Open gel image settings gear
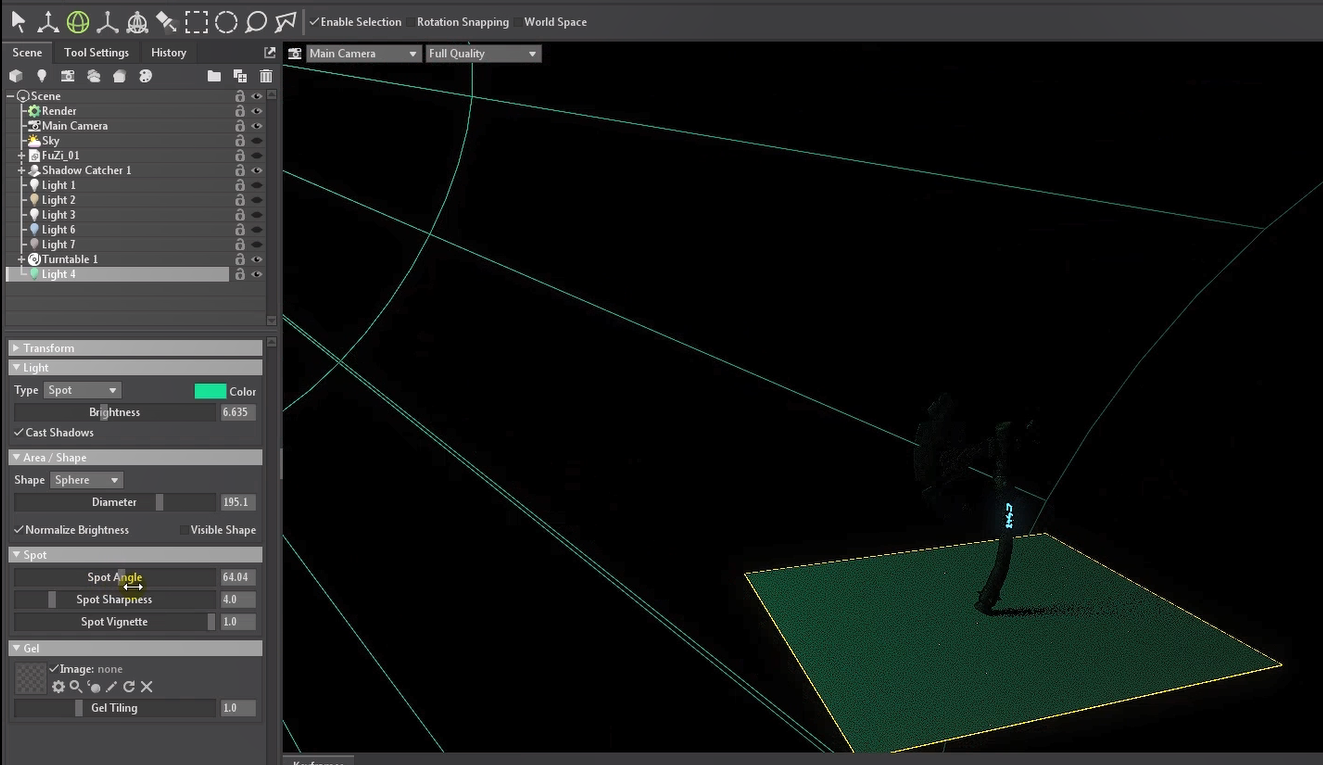 (58, 687)
